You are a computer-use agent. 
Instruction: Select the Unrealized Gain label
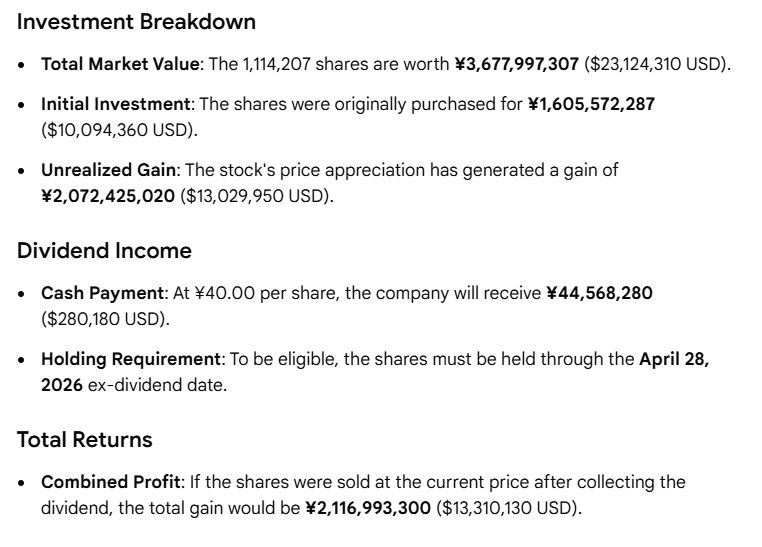(x=108, y=170)
